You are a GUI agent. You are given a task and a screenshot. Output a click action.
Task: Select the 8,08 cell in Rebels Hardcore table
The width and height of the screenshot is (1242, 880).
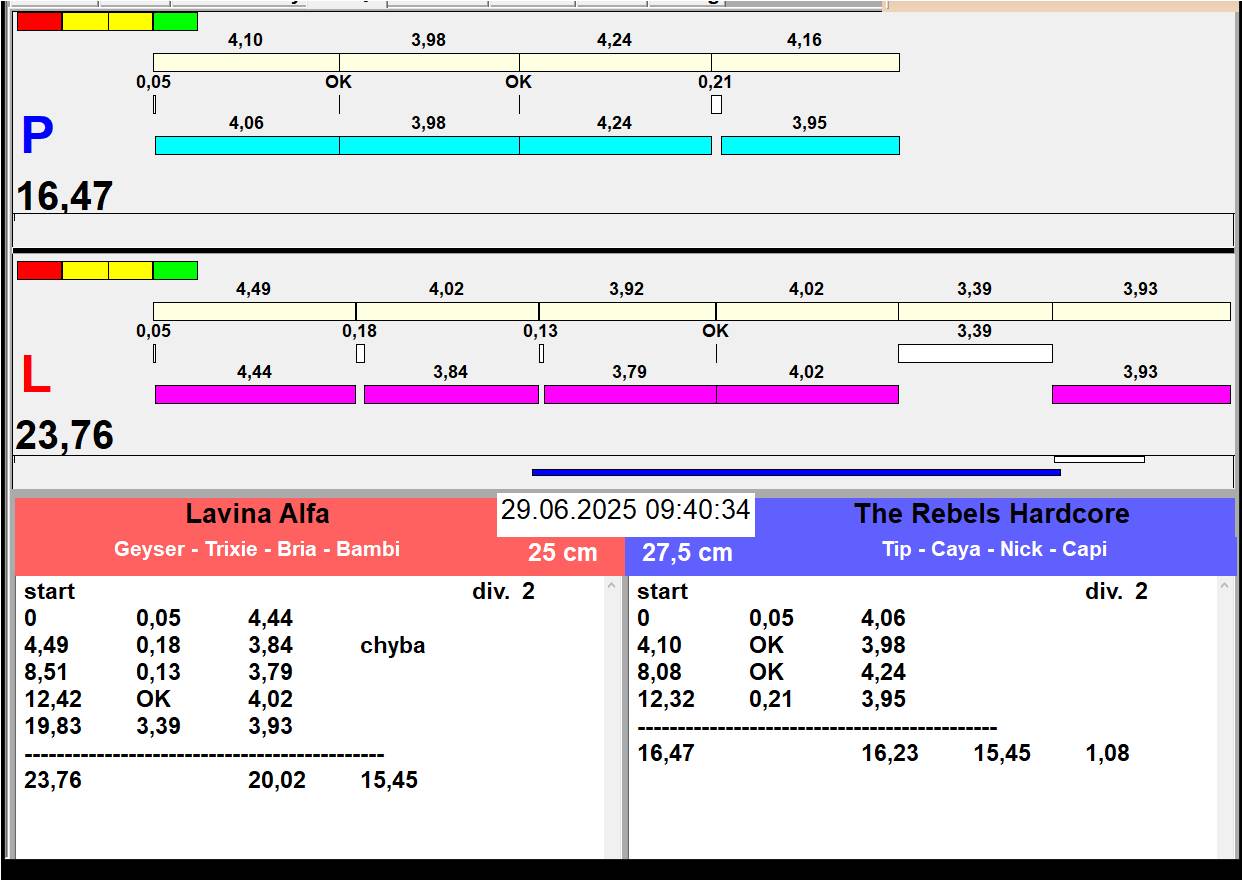click(660, 673)
